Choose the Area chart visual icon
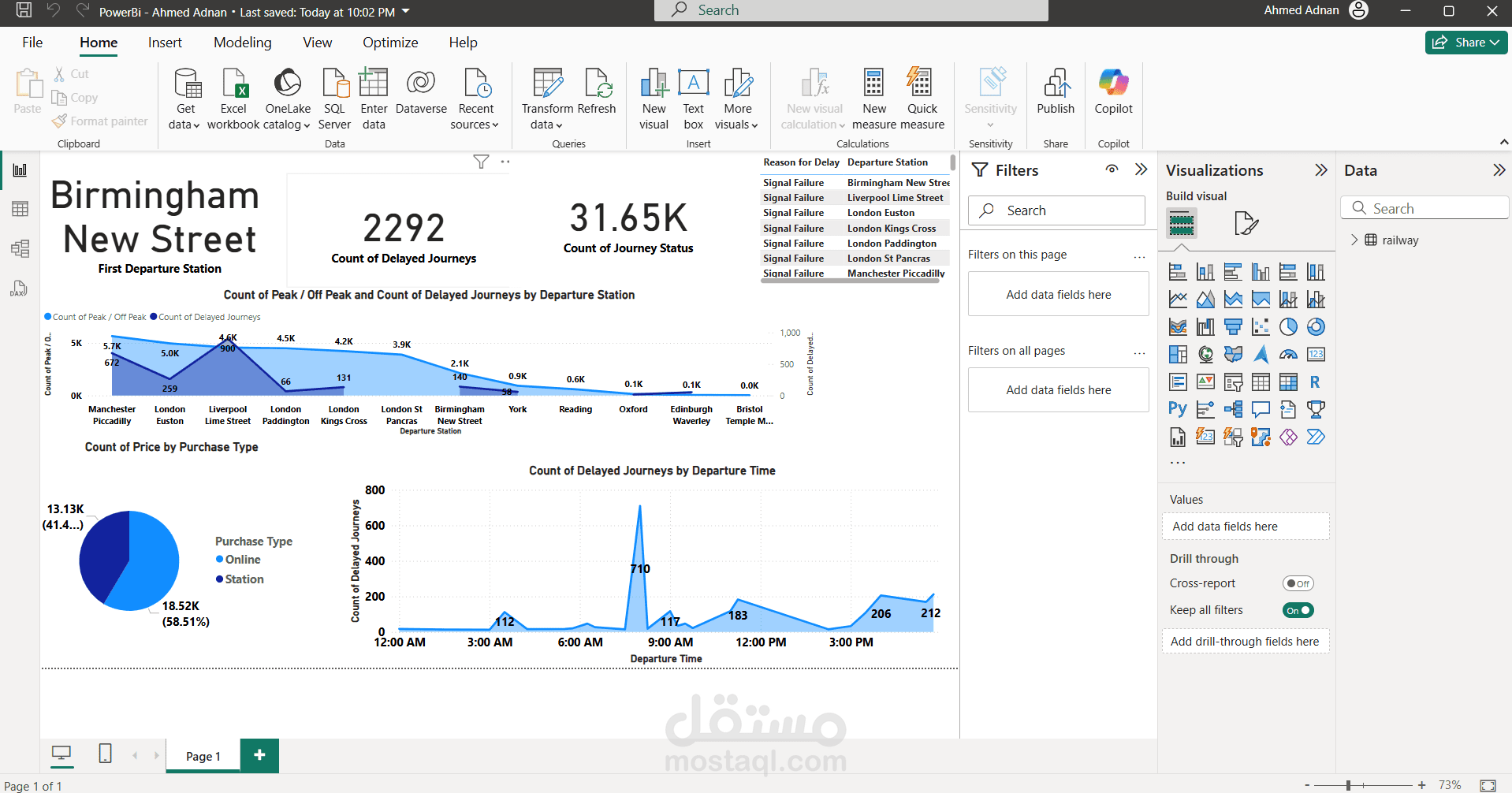The width and height of the screenshot is (1512, 793). click(1205, 300)
